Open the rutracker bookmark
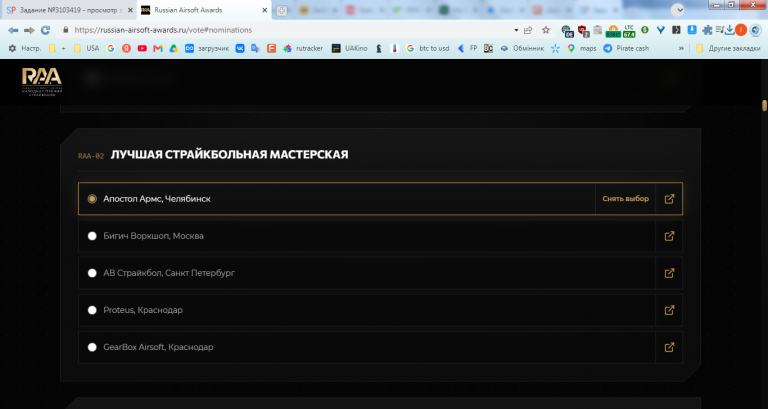 pyautogui.click(x=303, y=48)
